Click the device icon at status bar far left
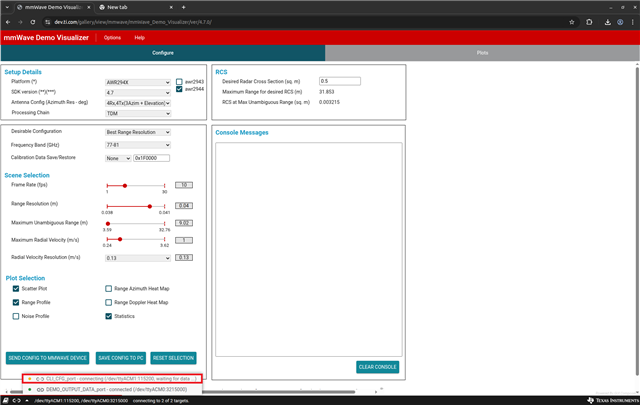Image resolution: width=640 pixels, height=405 pixels. pyautogui.click(x=6, y=401)
